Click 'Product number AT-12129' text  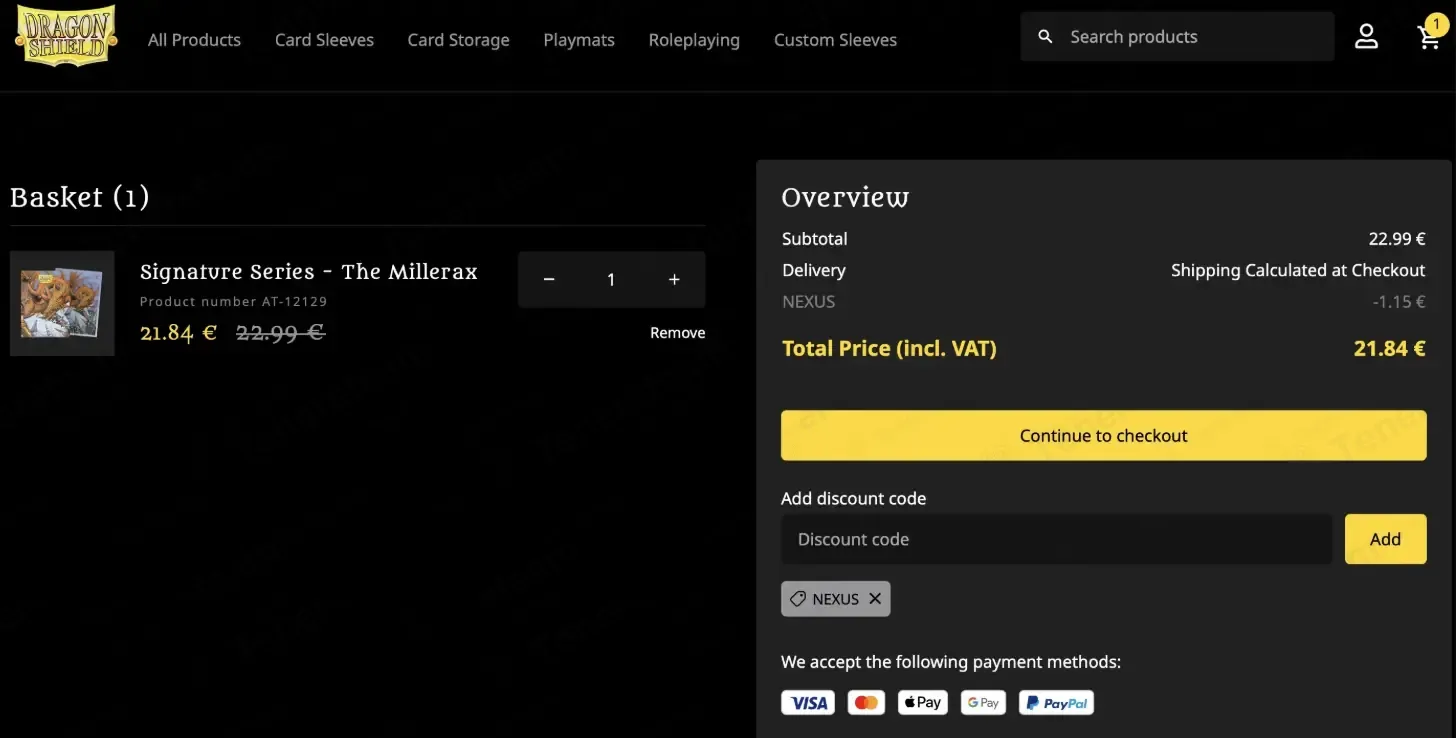pos(234,301)
